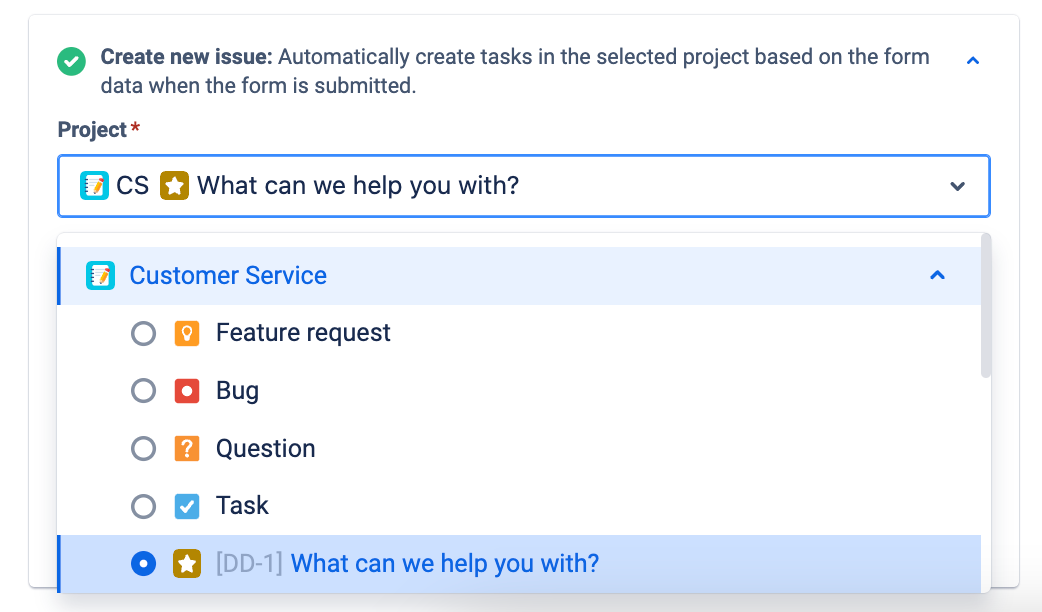
Task: Choose the Bug issue type radio button
Action: point(143,390)
